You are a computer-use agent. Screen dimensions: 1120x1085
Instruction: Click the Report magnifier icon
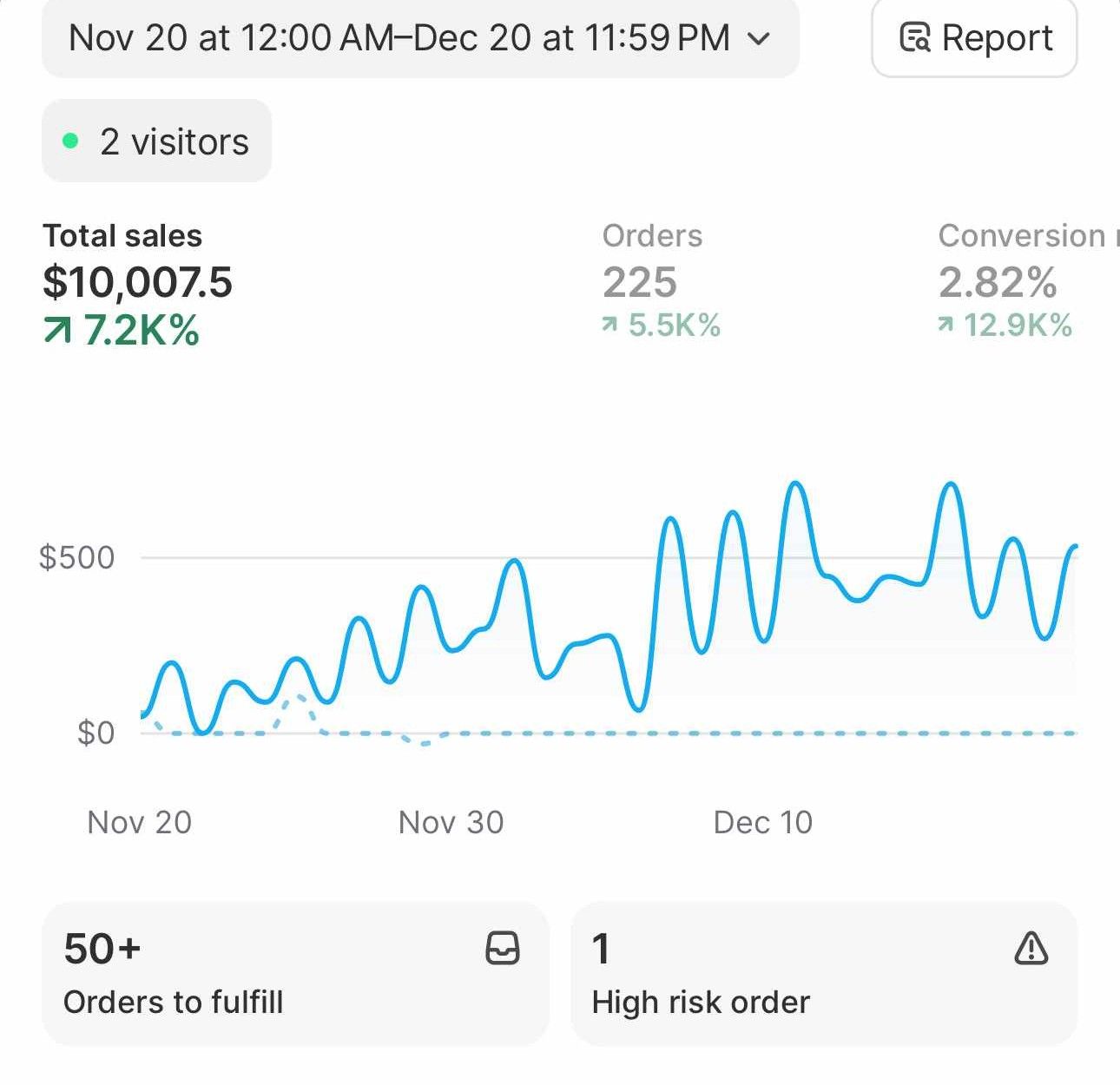click(914, 38)
